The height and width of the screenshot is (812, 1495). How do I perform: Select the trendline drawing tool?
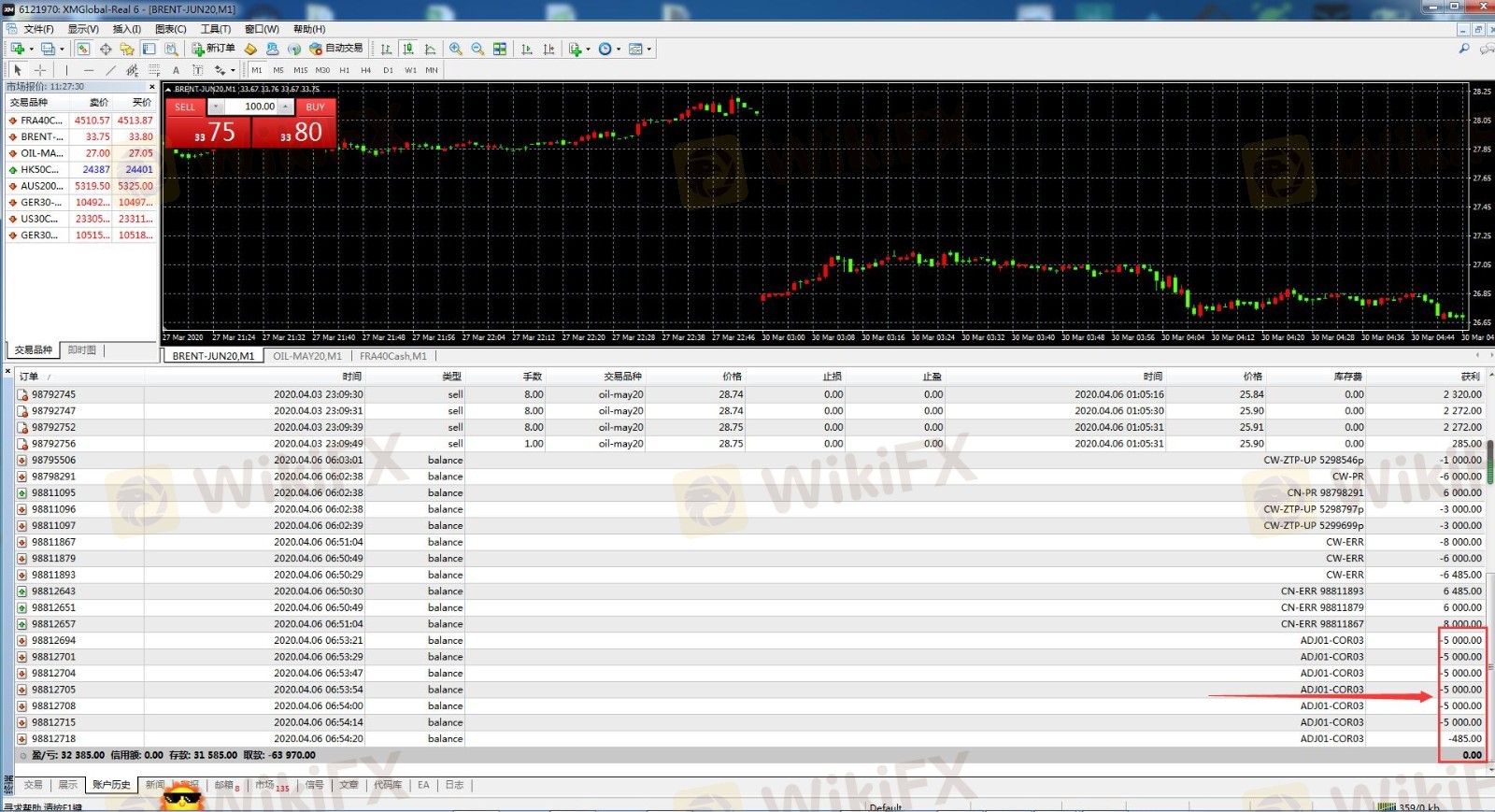(110, 70)
